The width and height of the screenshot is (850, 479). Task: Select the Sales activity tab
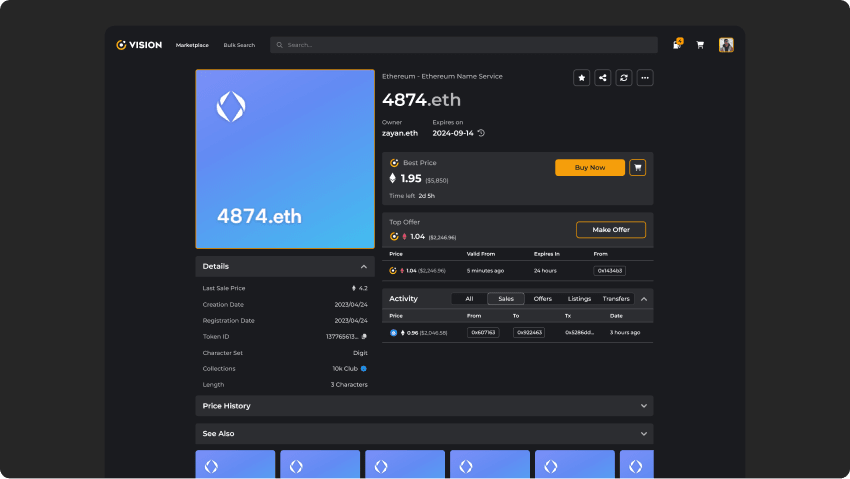point(506,299)
